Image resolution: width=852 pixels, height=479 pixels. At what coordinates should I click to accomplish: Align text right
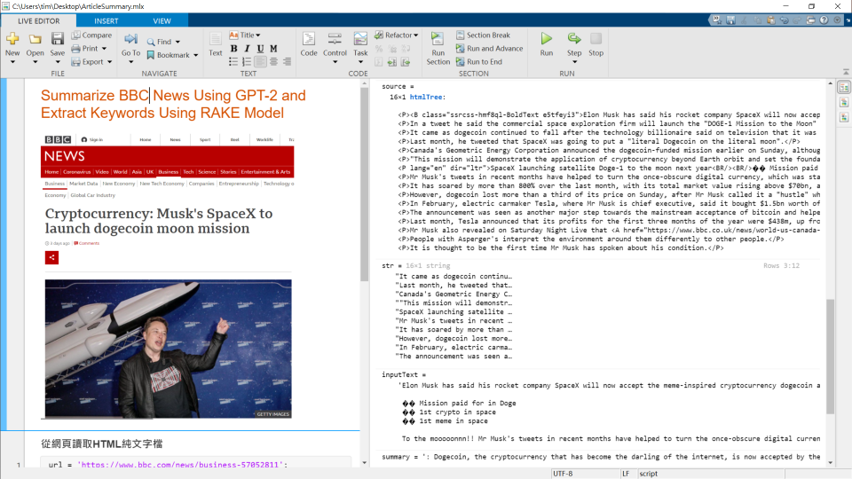point(287,62)
